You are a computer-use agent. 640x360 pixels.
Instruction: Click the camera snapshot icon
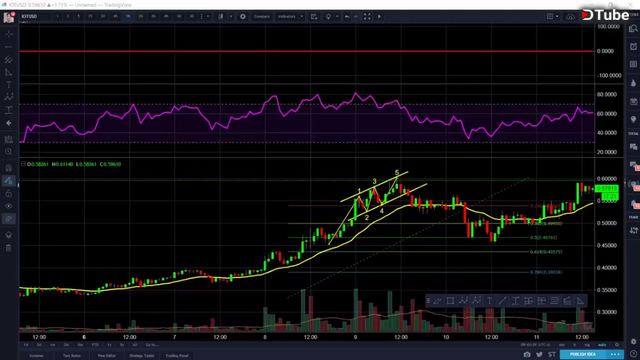(x=527, y=354)
